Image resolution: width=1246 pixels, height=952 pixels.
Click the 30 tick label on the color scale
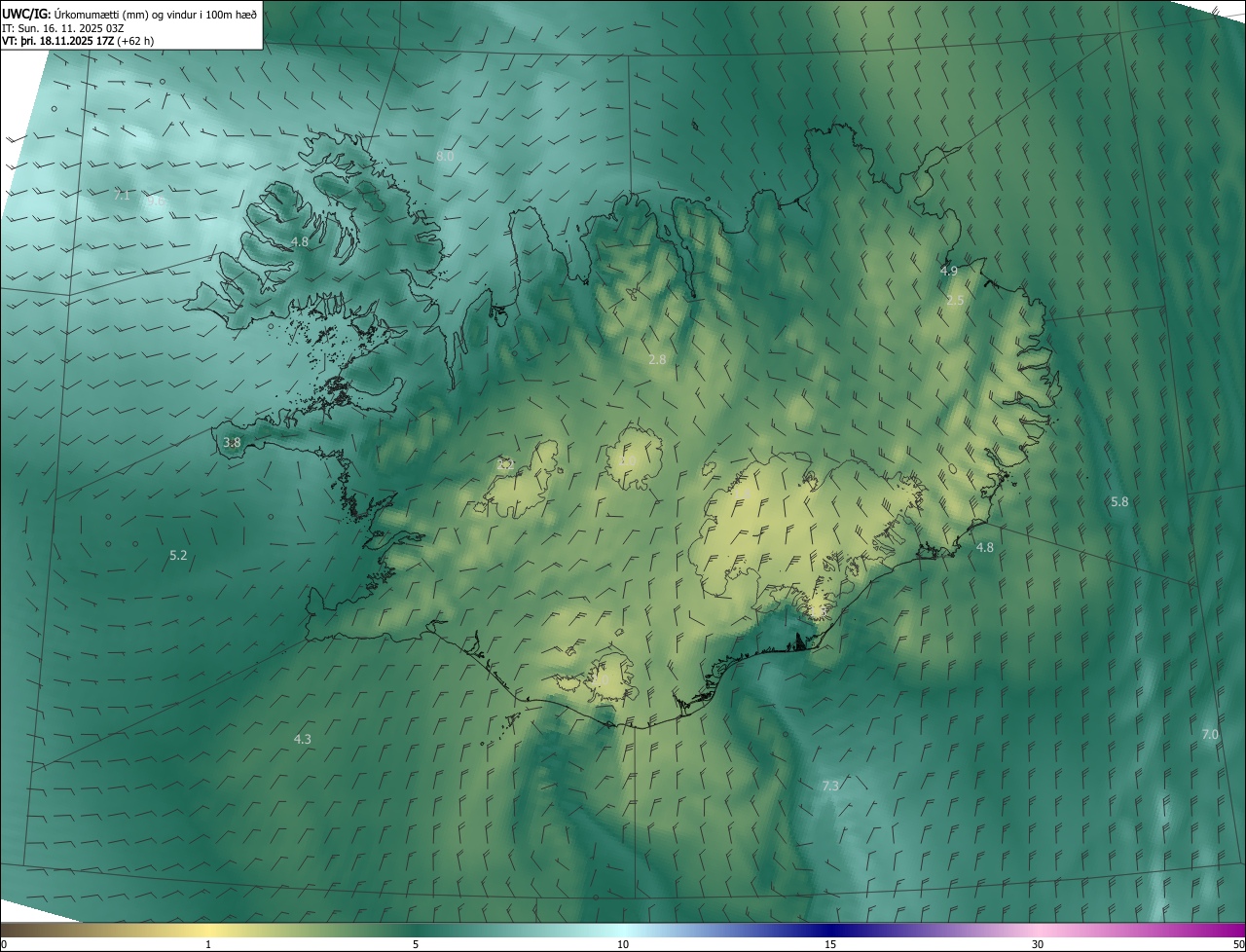click(x=1038, y=944)
